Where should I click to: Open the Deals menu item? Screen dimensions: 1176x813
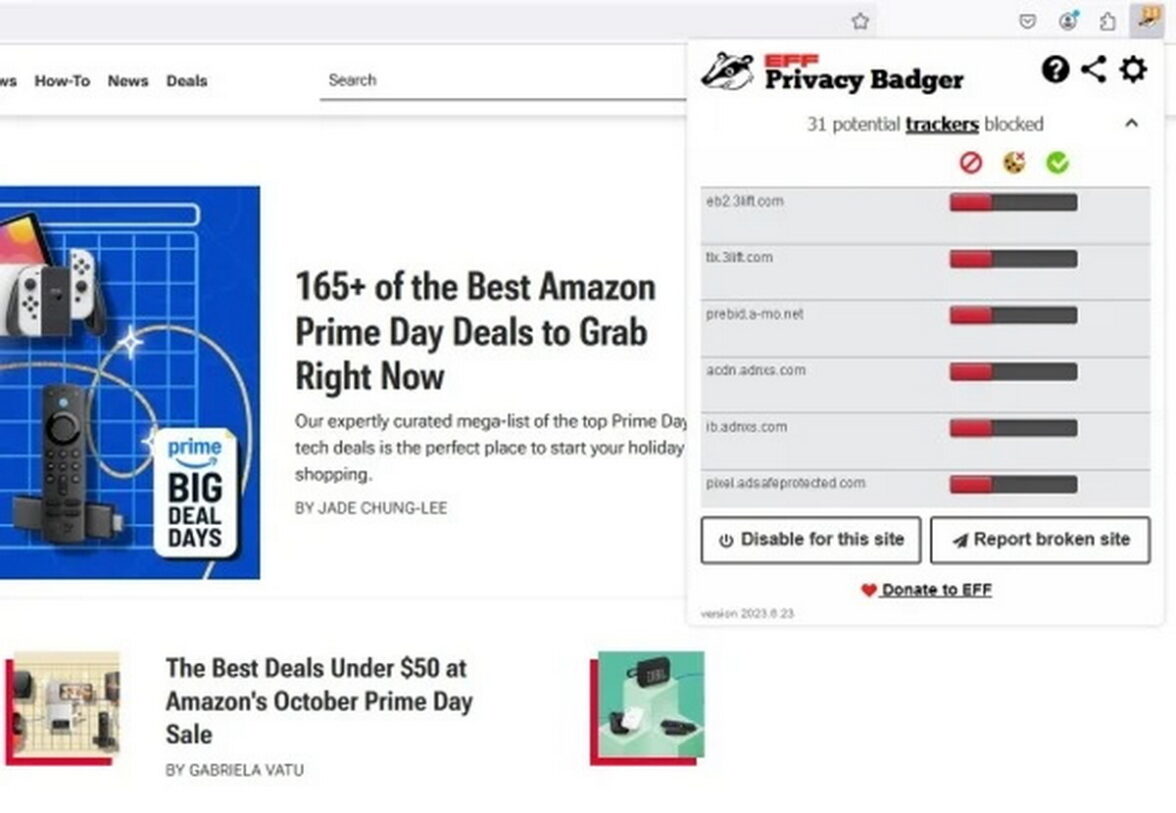[187, 81]
